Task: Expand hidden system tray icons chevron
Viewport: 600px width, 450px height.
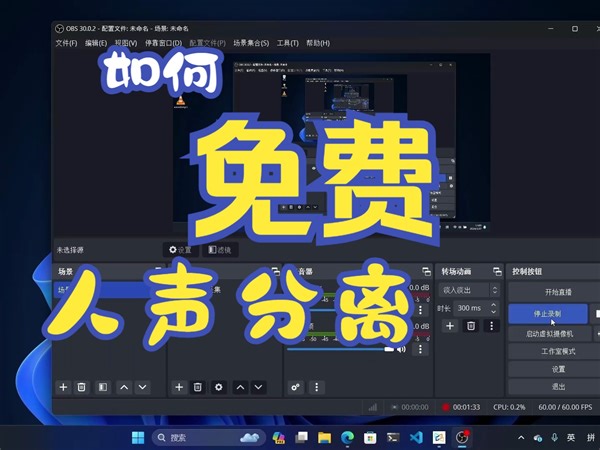Action: click(521, 437)
